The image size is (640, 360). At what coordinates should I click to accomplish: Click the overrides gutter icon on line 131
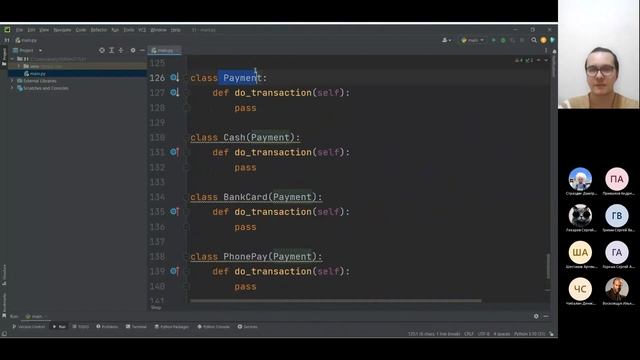click(175, 152)
